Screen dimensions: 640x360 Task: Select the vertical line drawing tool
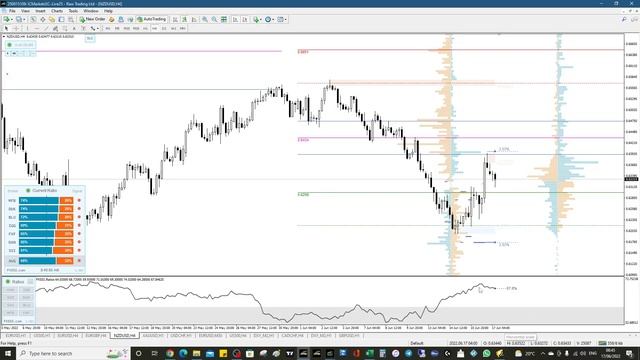(x=27, y=29)
